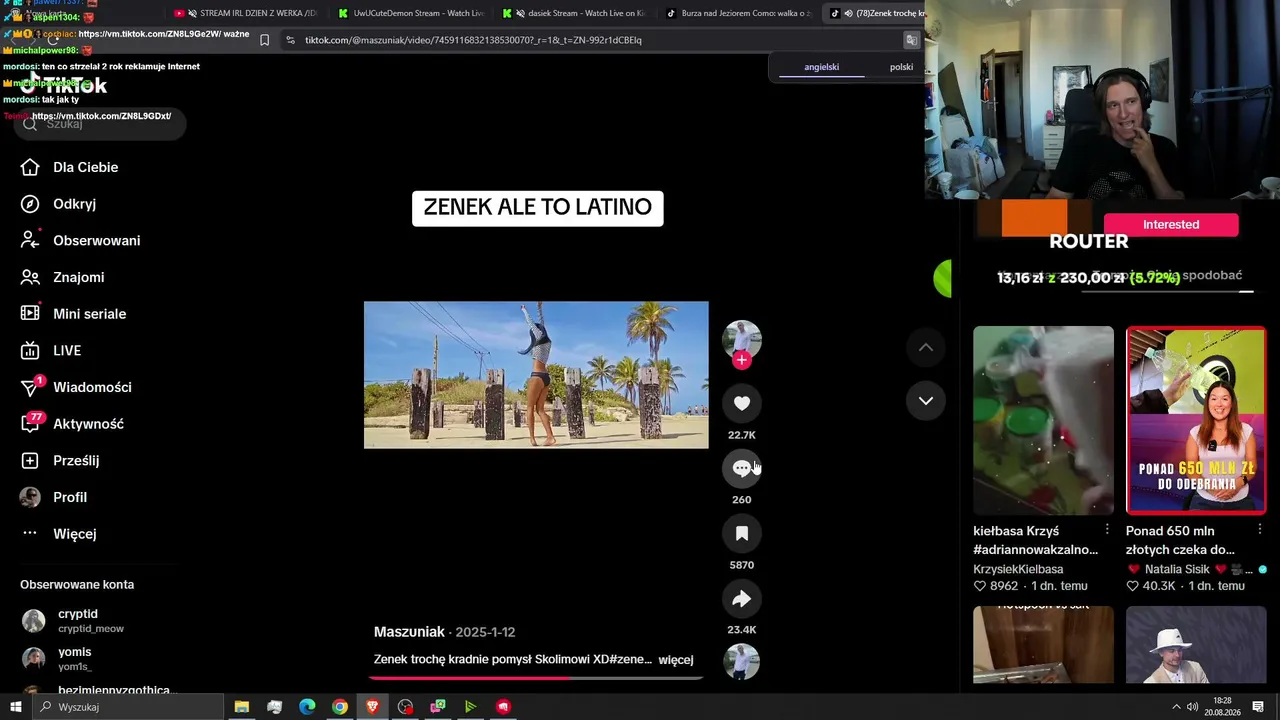Open Windows Start menu
Image resolution: width=1280 pixels, height=720 pixels.
point(16,707)
